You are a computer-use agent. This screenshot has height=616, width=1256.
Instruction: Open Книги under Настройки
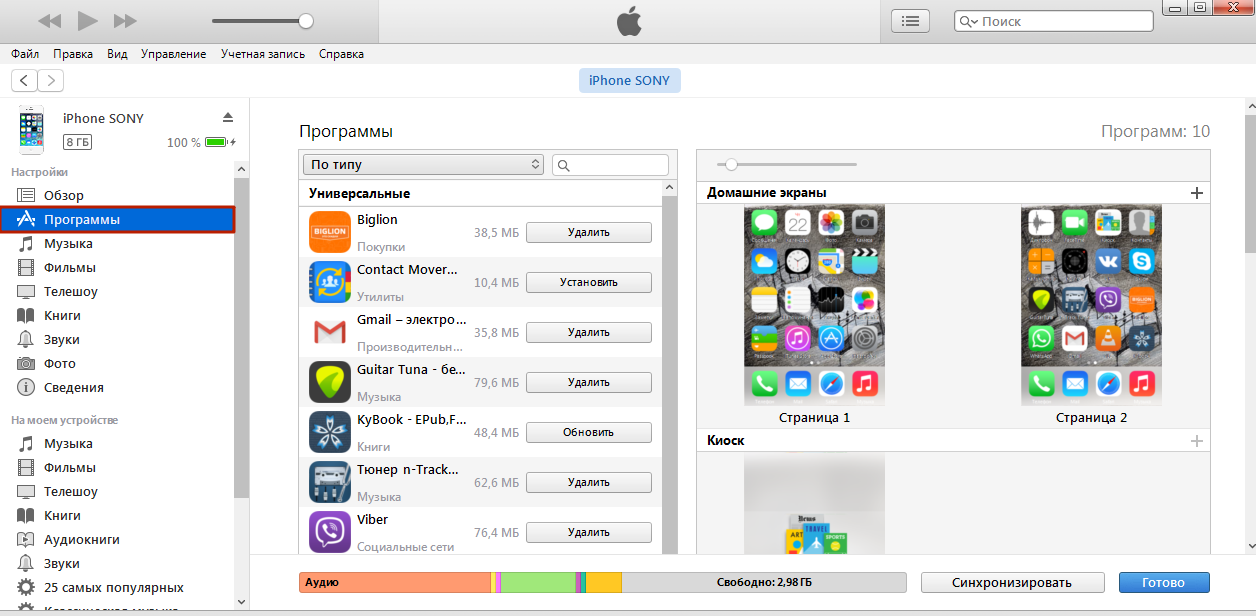pyautogui.click(x=117, y=315)
